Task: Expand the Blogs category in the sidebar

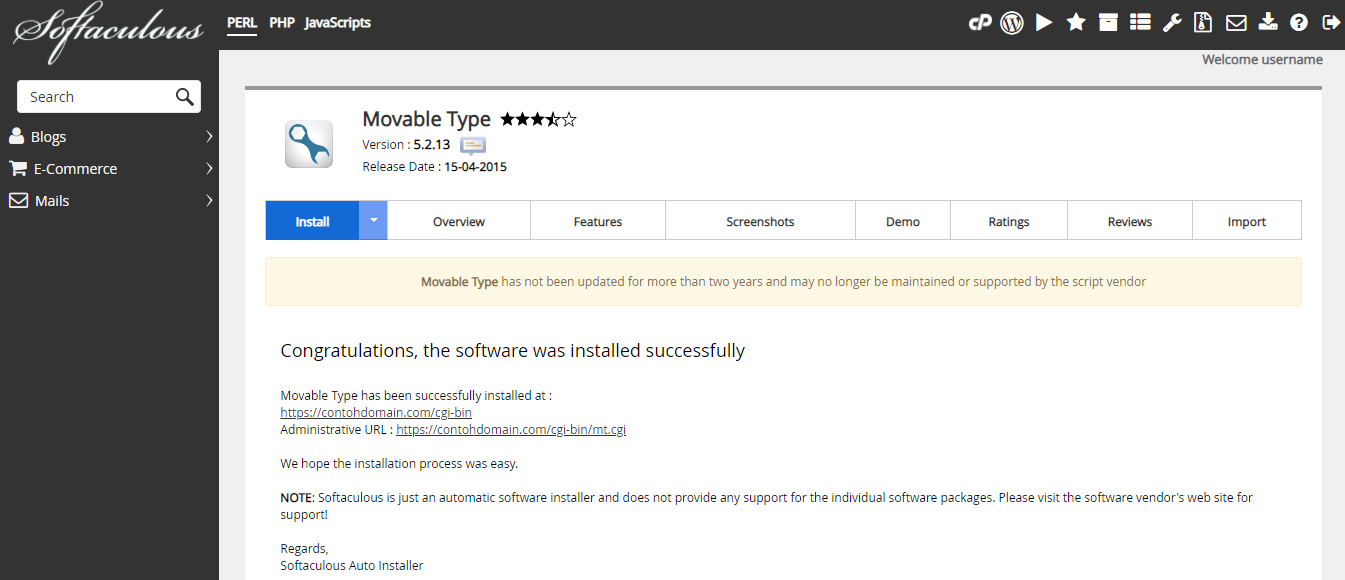Action: click(x=209, y=136)
